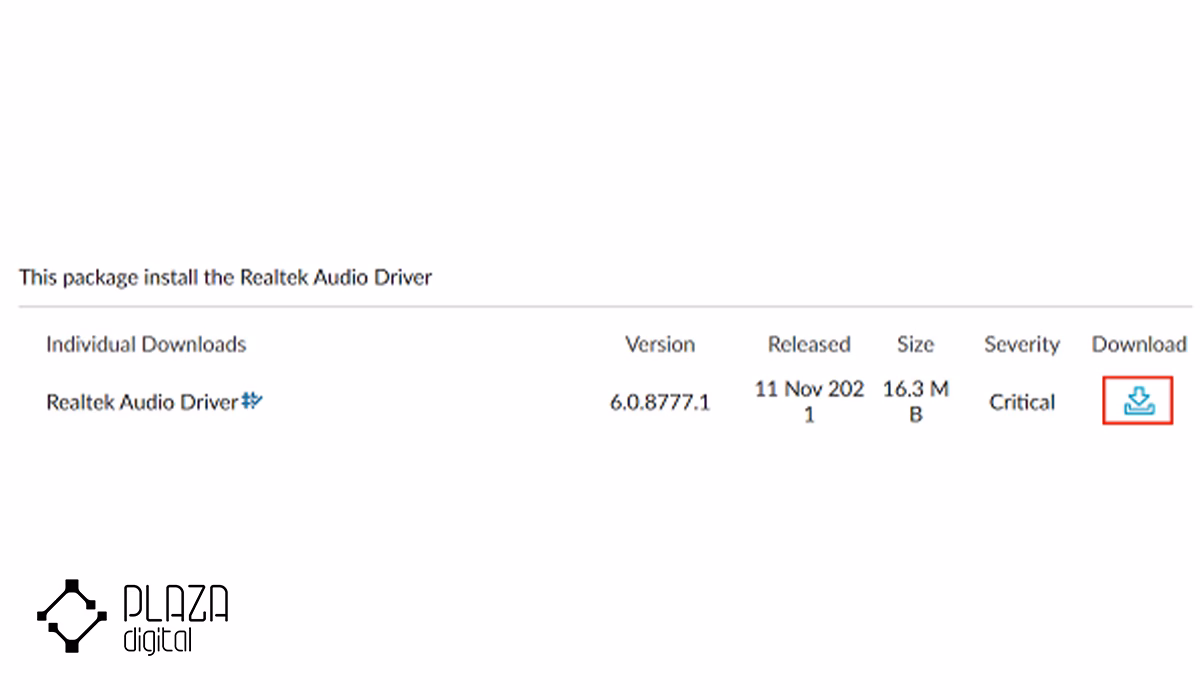Click the horizontal divider line below the description
The image size is (1200, 700).
pyautogui.click(x=605, y=307)
